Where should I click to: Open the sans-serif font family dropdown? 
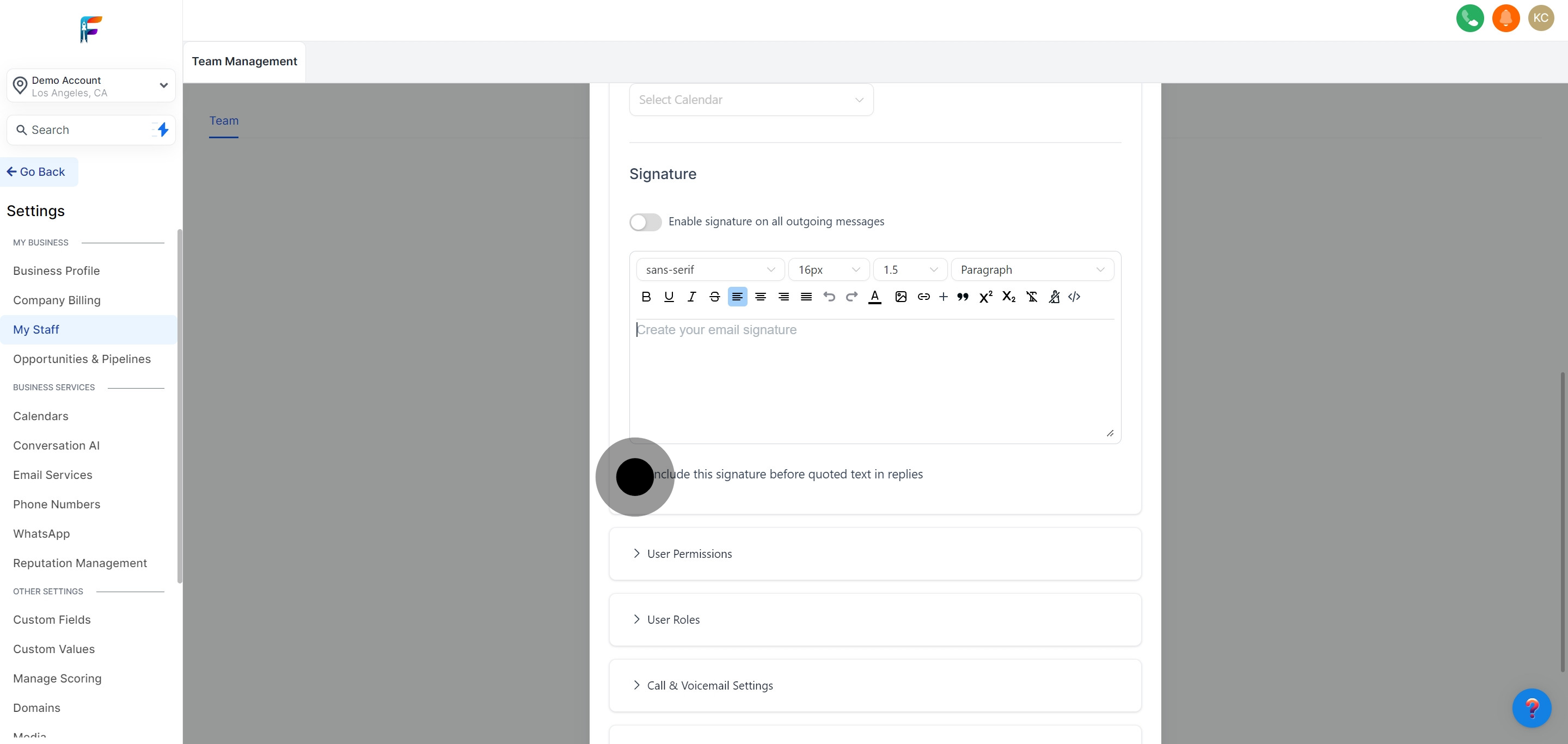(710, 269)
